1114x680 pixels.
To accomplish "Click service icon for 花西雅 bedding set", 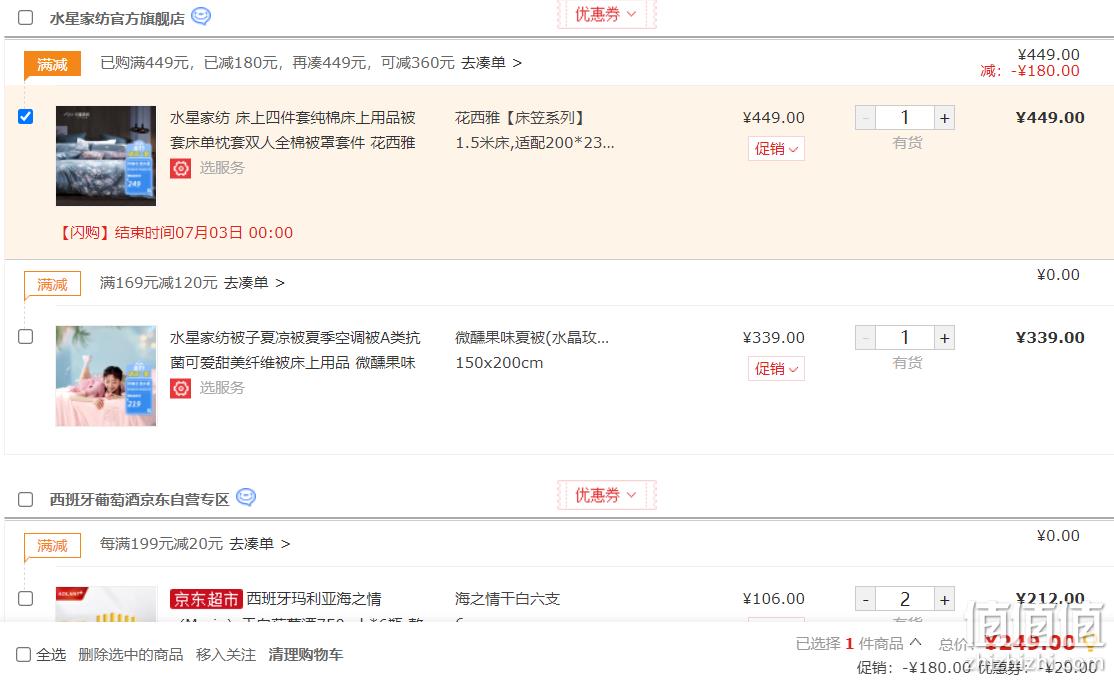I will [180, 168].
